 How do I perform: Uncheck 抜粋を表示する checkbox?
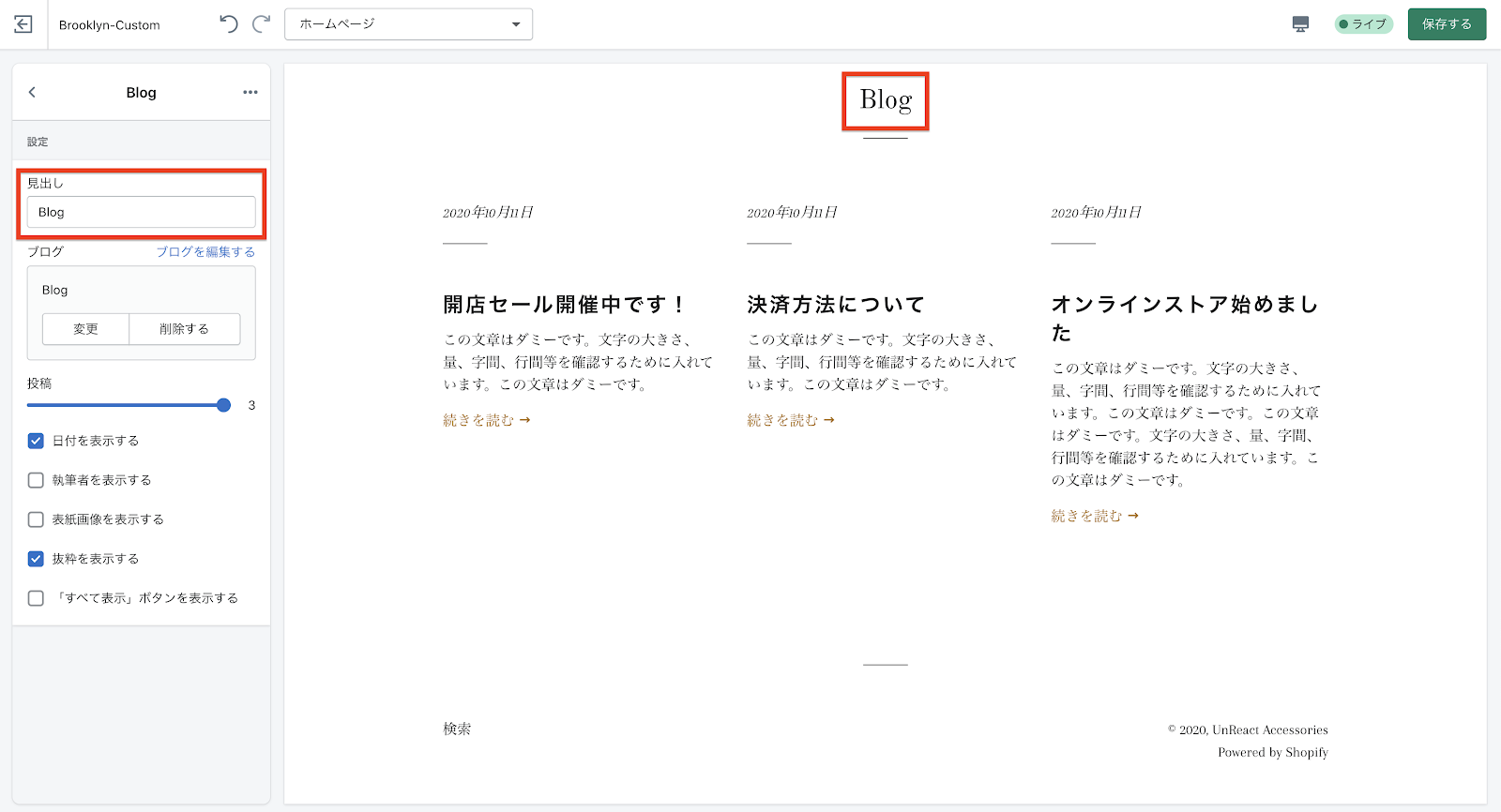click(x=36, y=559)
